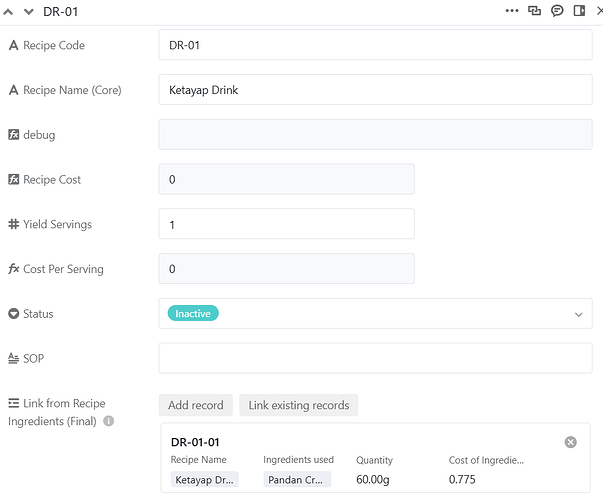
Task: Remove linked record DR-01-01
Action: 570,442
